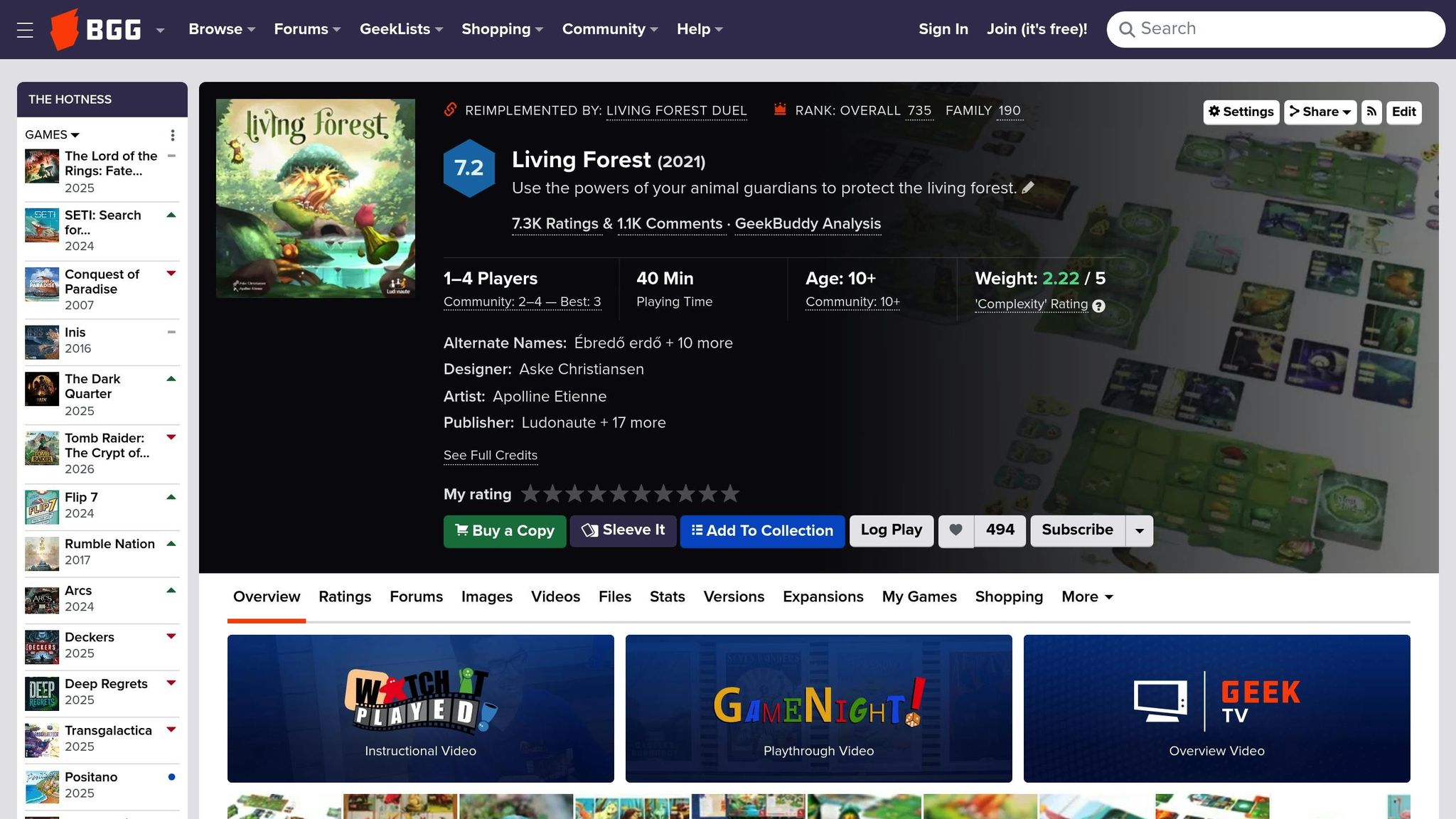Click the Flip 7 thumbnail
Image resolution: width=1456 pixels, height=819 pixels.
[42, 507]
